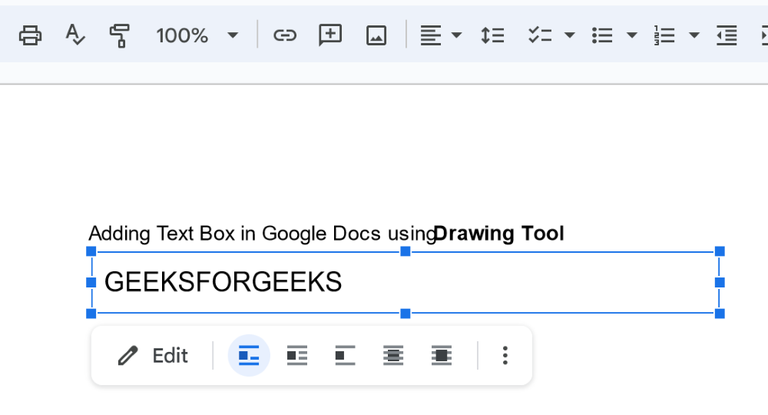Insert an image
This screenshot has height=415, width=768.
click(376, 35)
